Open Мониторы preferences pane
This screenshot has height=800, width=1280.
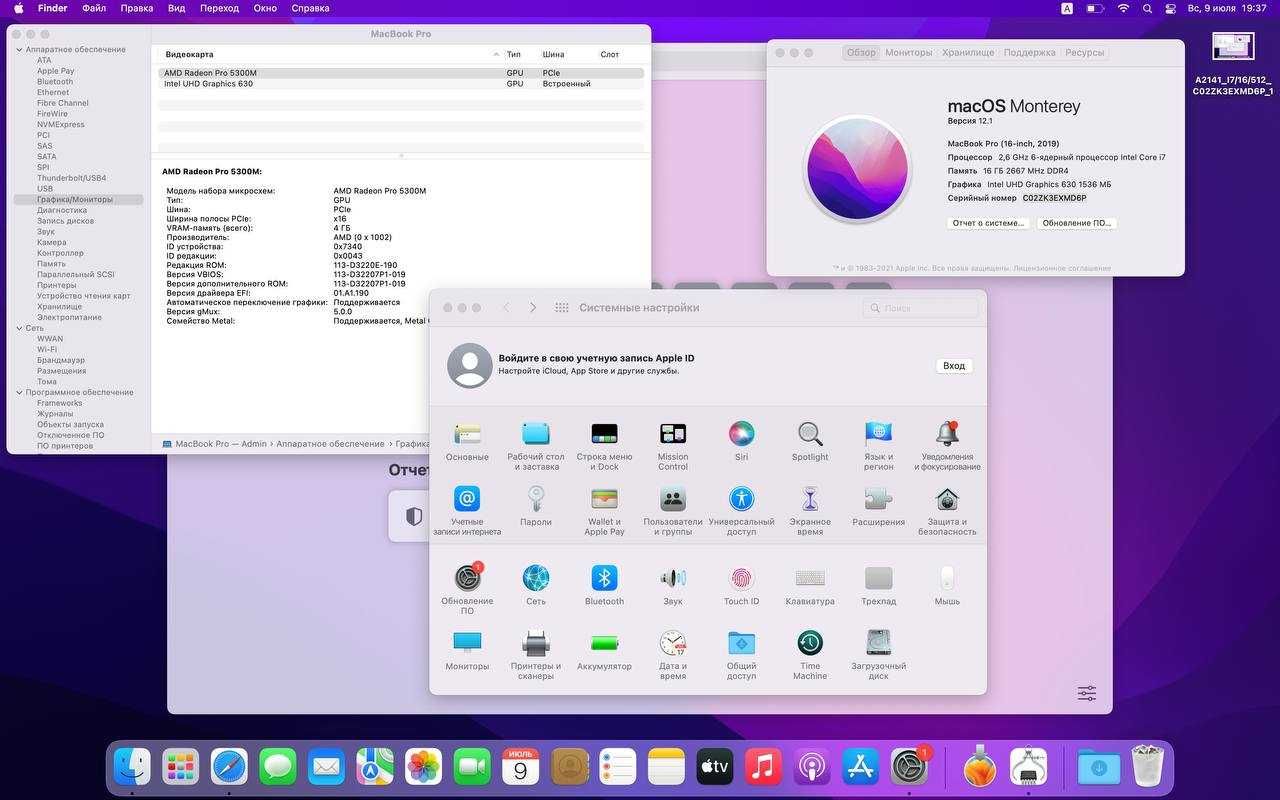(467, 642)
